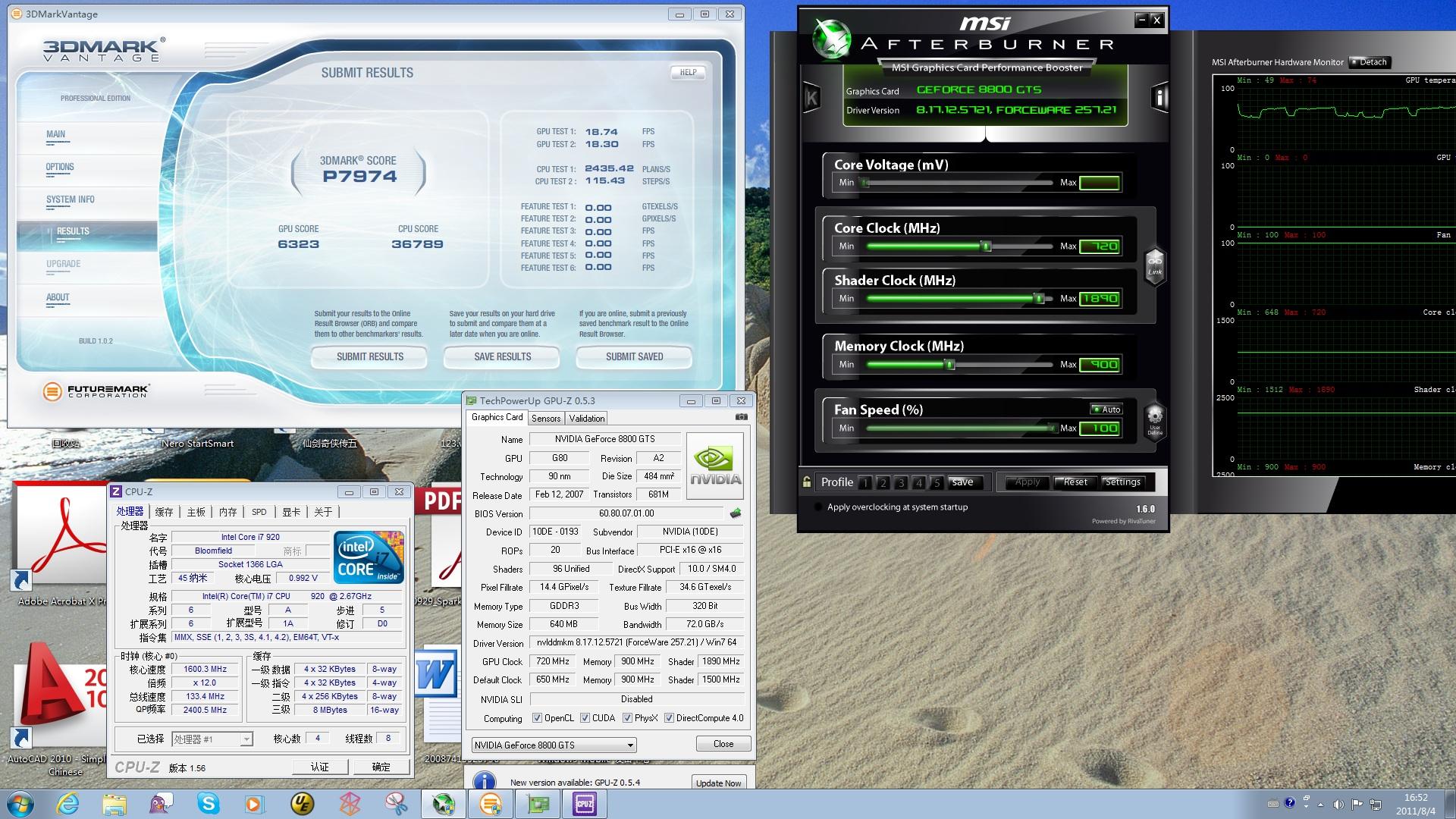Switch to Sensors tab in GPU-Z

coord(546,419)
